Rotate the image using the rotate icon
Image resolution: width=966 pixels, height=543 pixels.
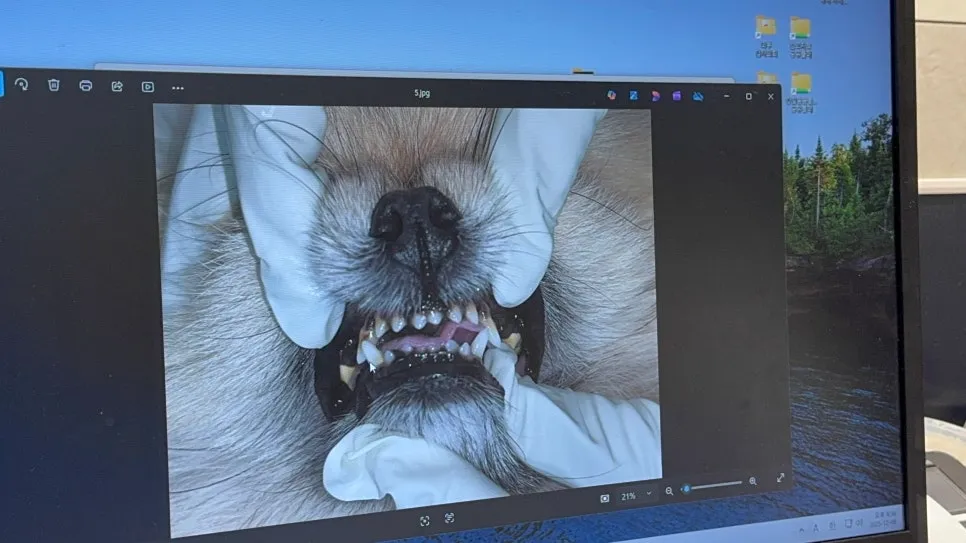22,84
